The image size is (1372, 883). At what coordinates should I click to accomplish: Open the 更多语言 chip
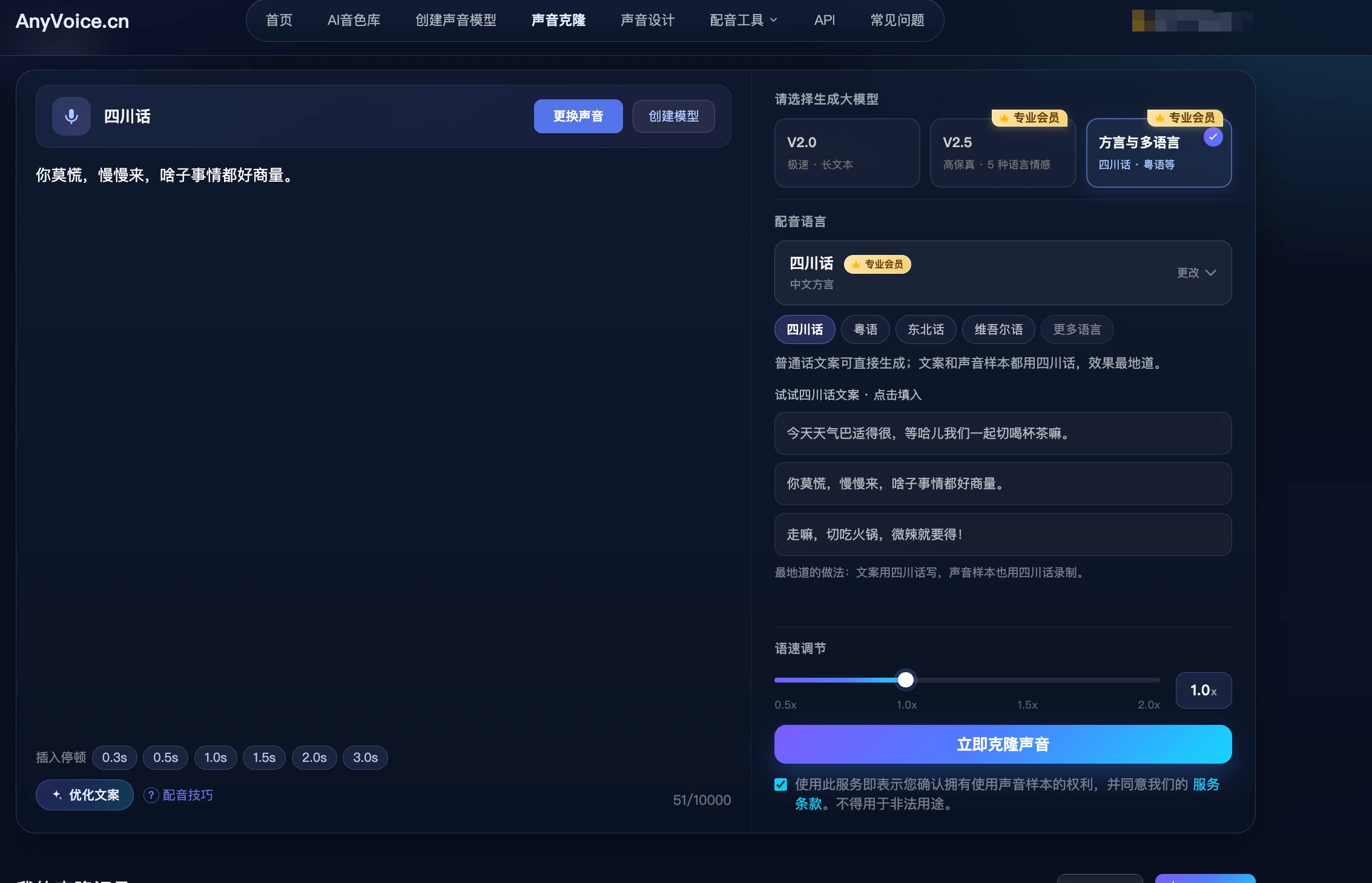[1077, 329]
